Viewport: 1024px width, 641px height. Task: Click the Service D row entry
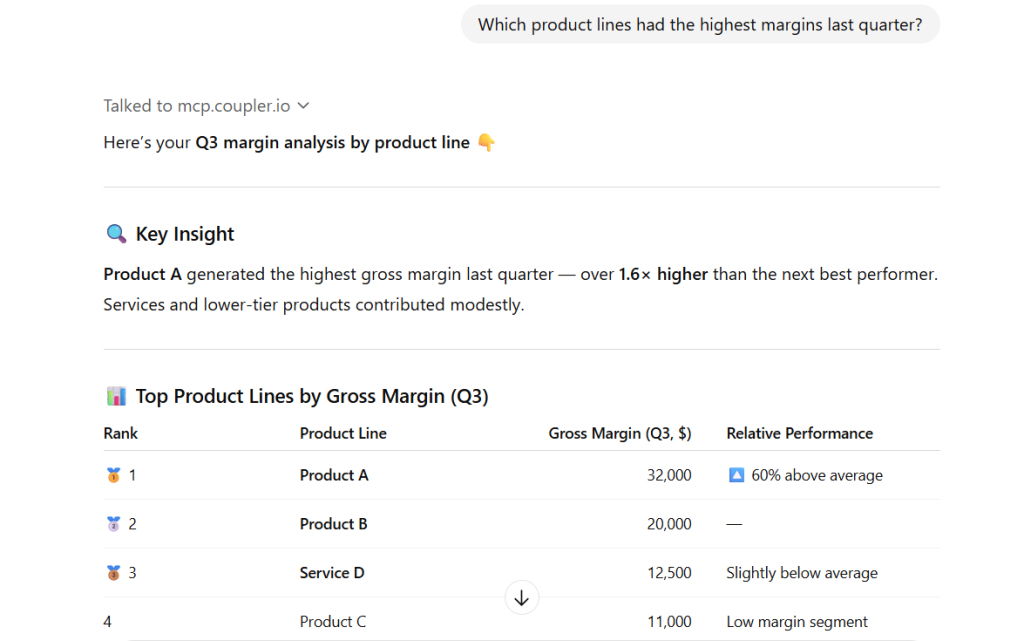tap(331, 572)
